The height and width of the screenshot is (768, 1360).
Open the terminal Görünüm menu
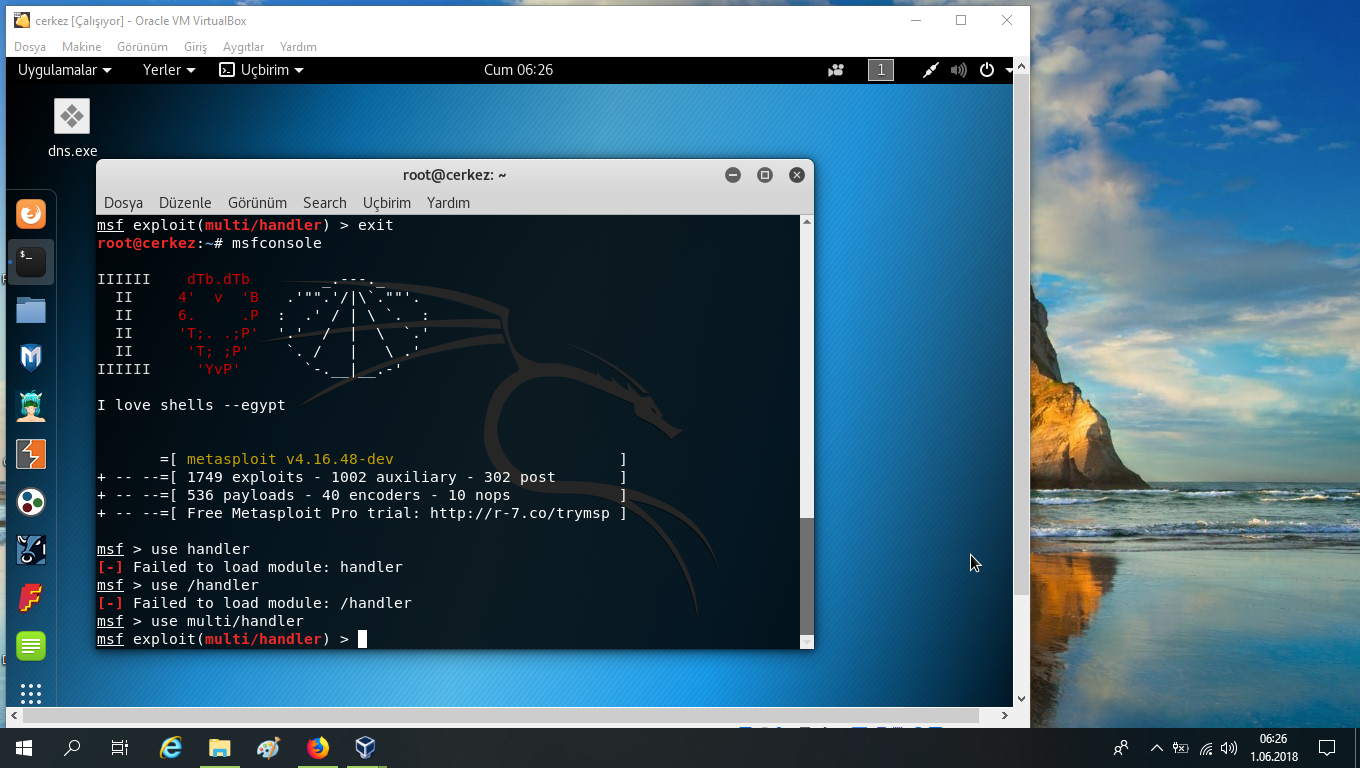coord(257,202)
